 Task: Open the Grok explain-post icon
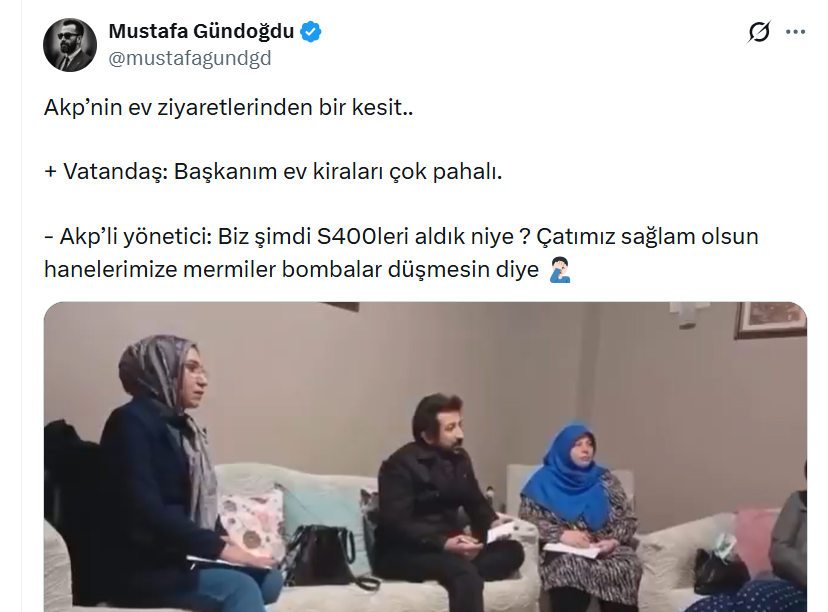click(759, 32)
